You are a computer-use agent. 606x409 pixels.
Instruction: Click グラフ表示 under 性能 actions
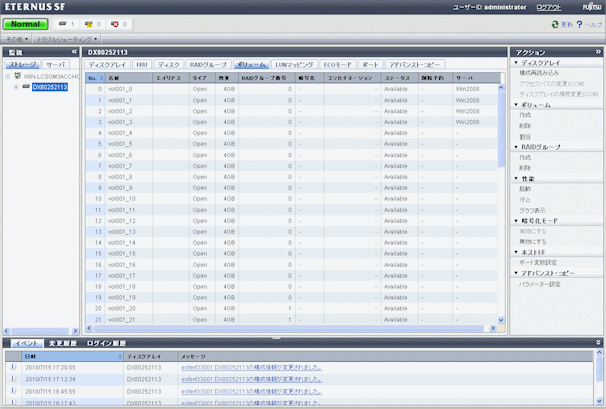pyautogui.click(x=532, y=210)
